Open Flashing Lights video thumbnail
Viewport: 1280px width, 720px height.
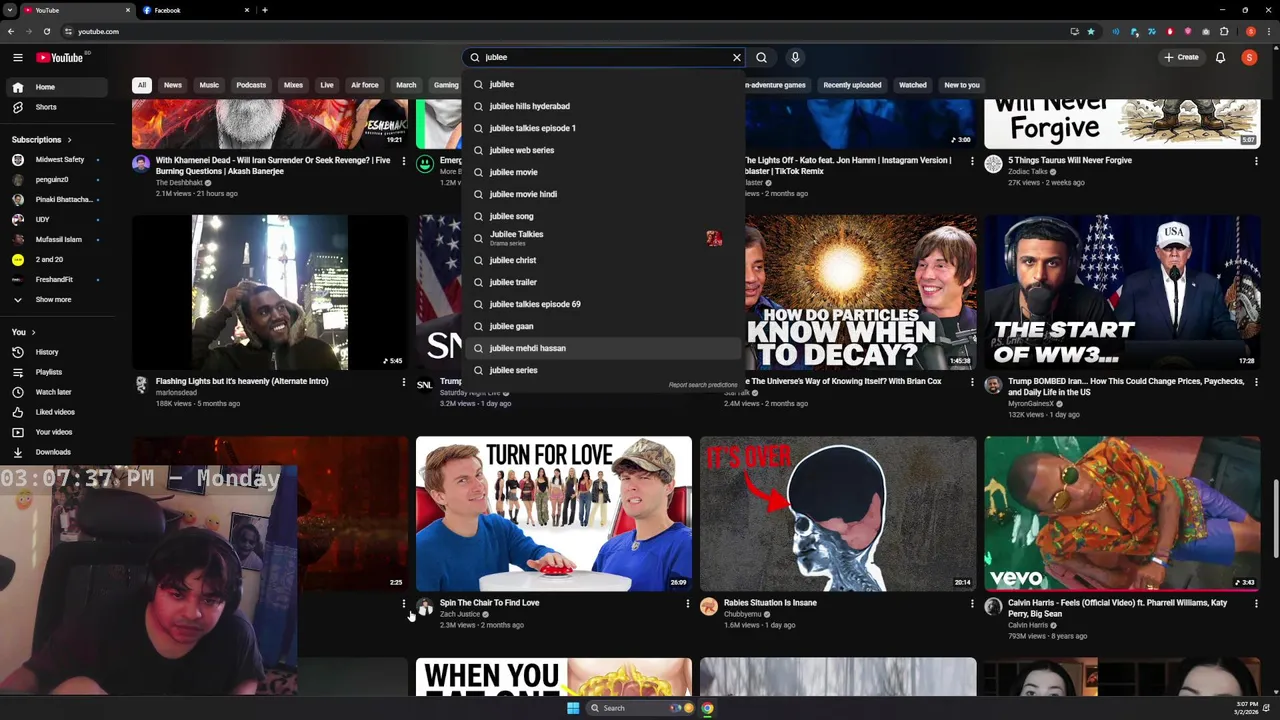(x=270, y=292)
